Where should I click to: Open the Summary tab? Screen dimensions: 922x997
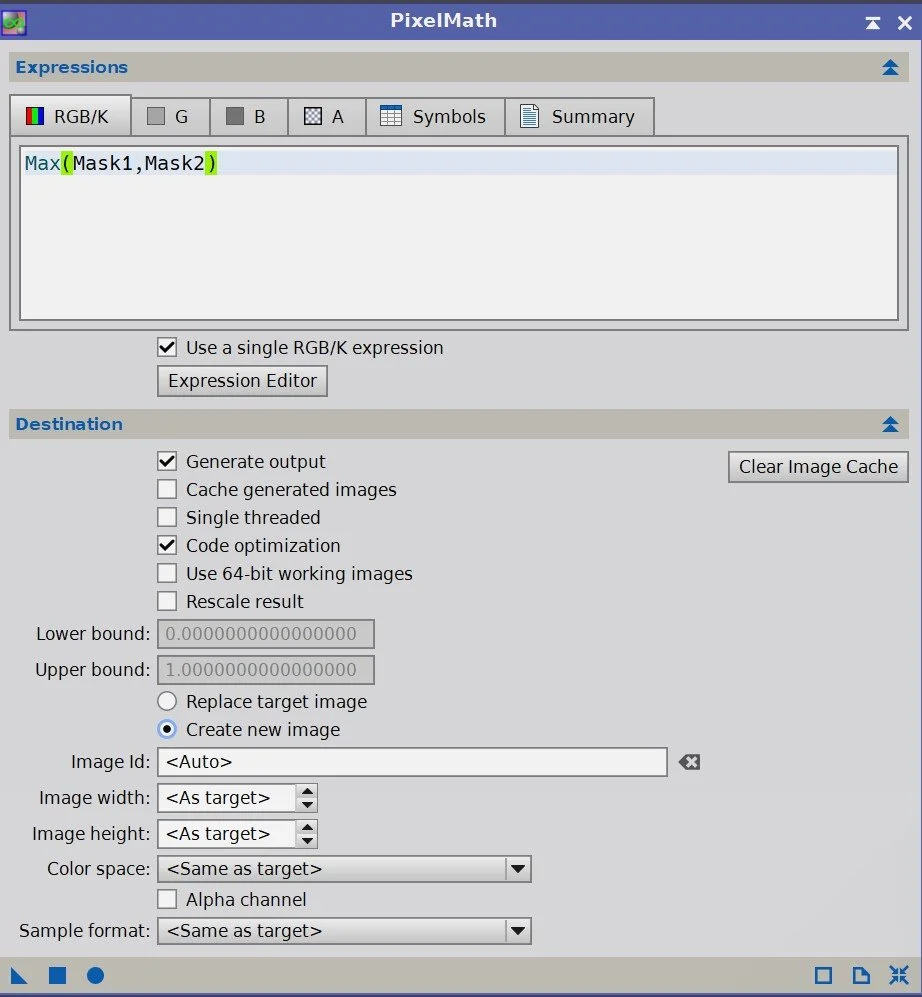click(x=579, y=116)
